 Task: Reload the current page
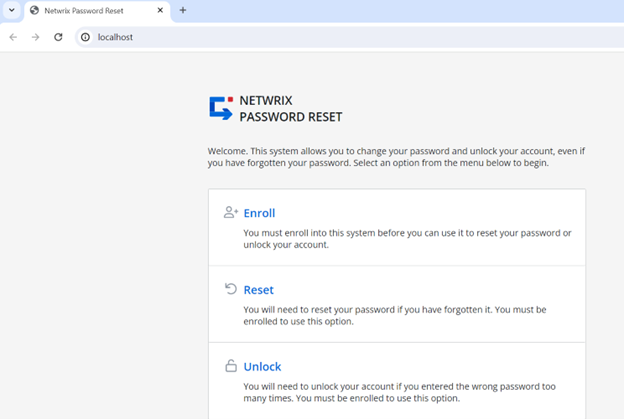point(59,37)
